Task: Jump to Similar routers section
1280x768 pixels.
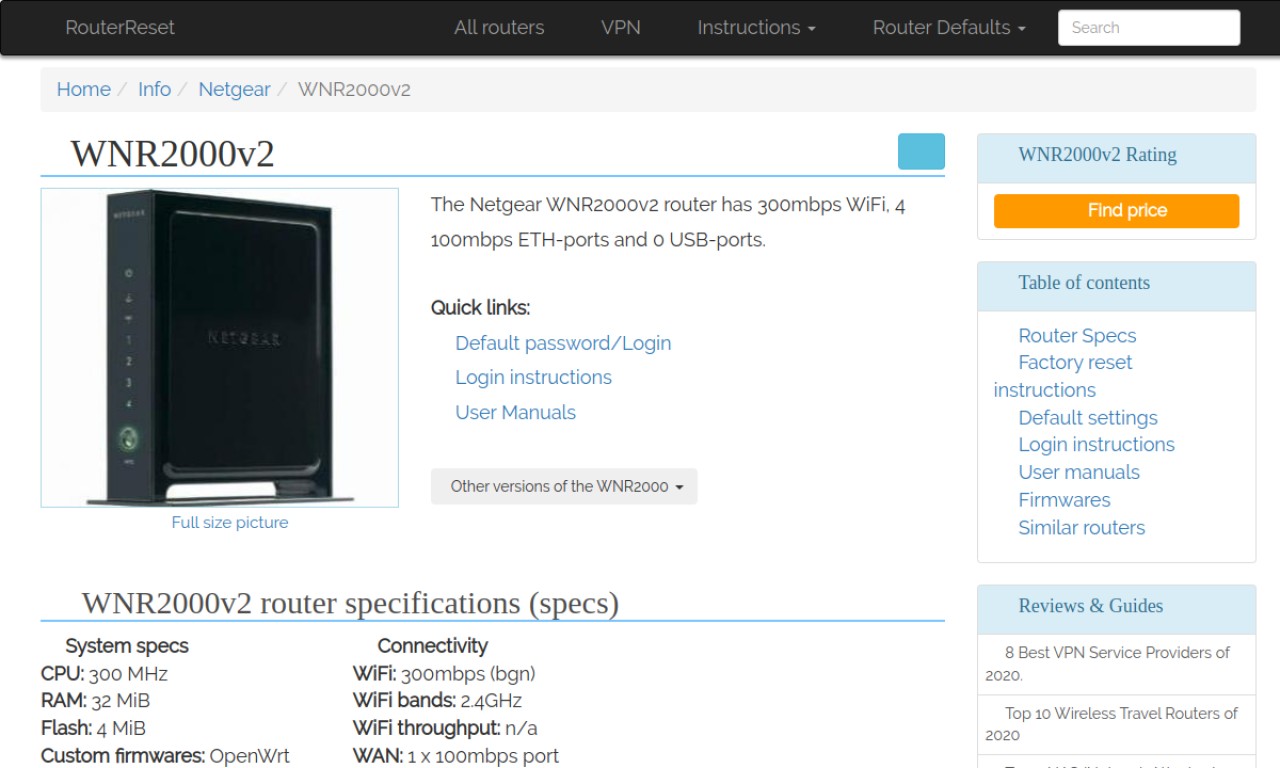Action: pos(1081,527)
